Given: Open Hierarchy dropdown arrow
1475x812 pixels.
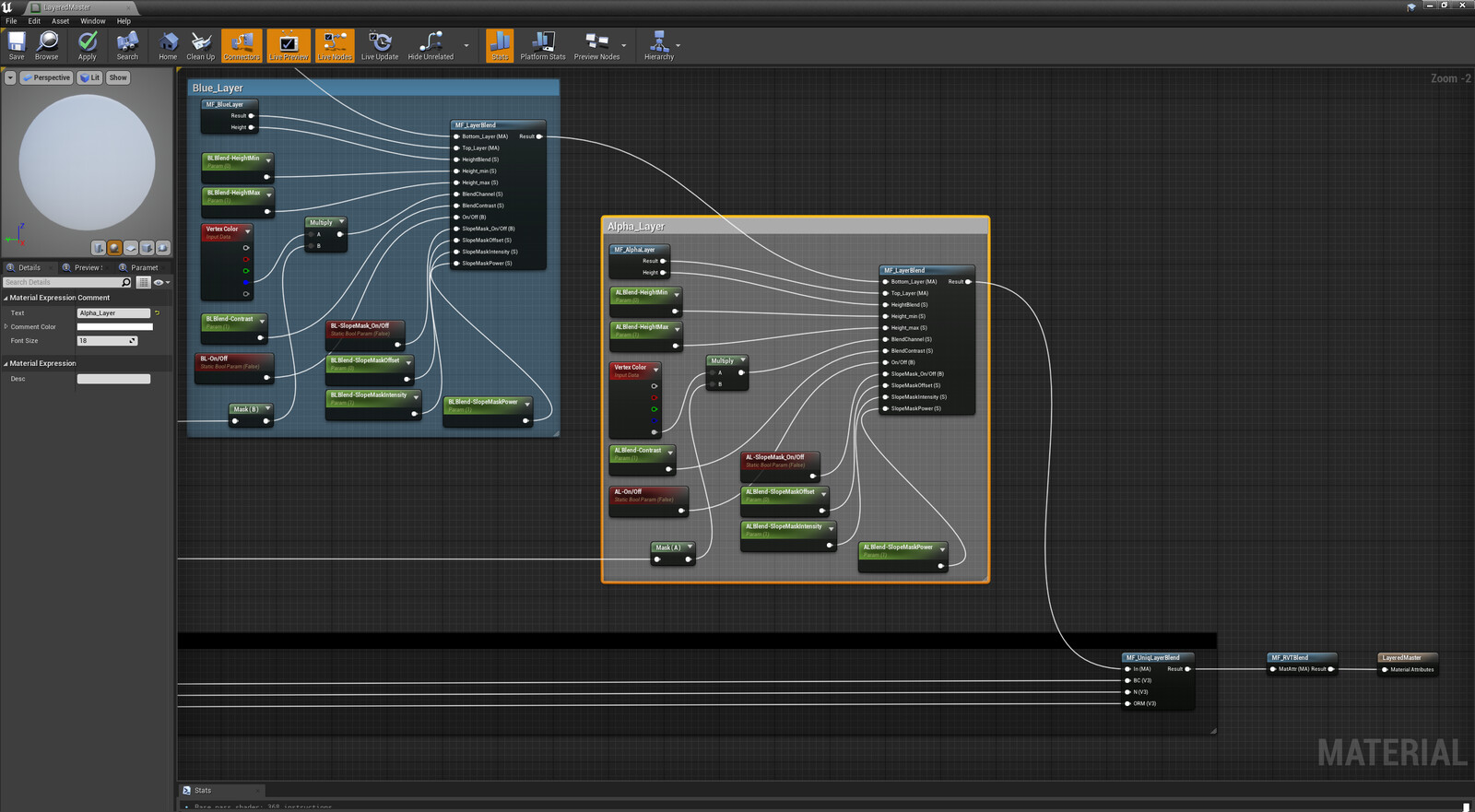Looking at the screenshot, I should (678, 45).
